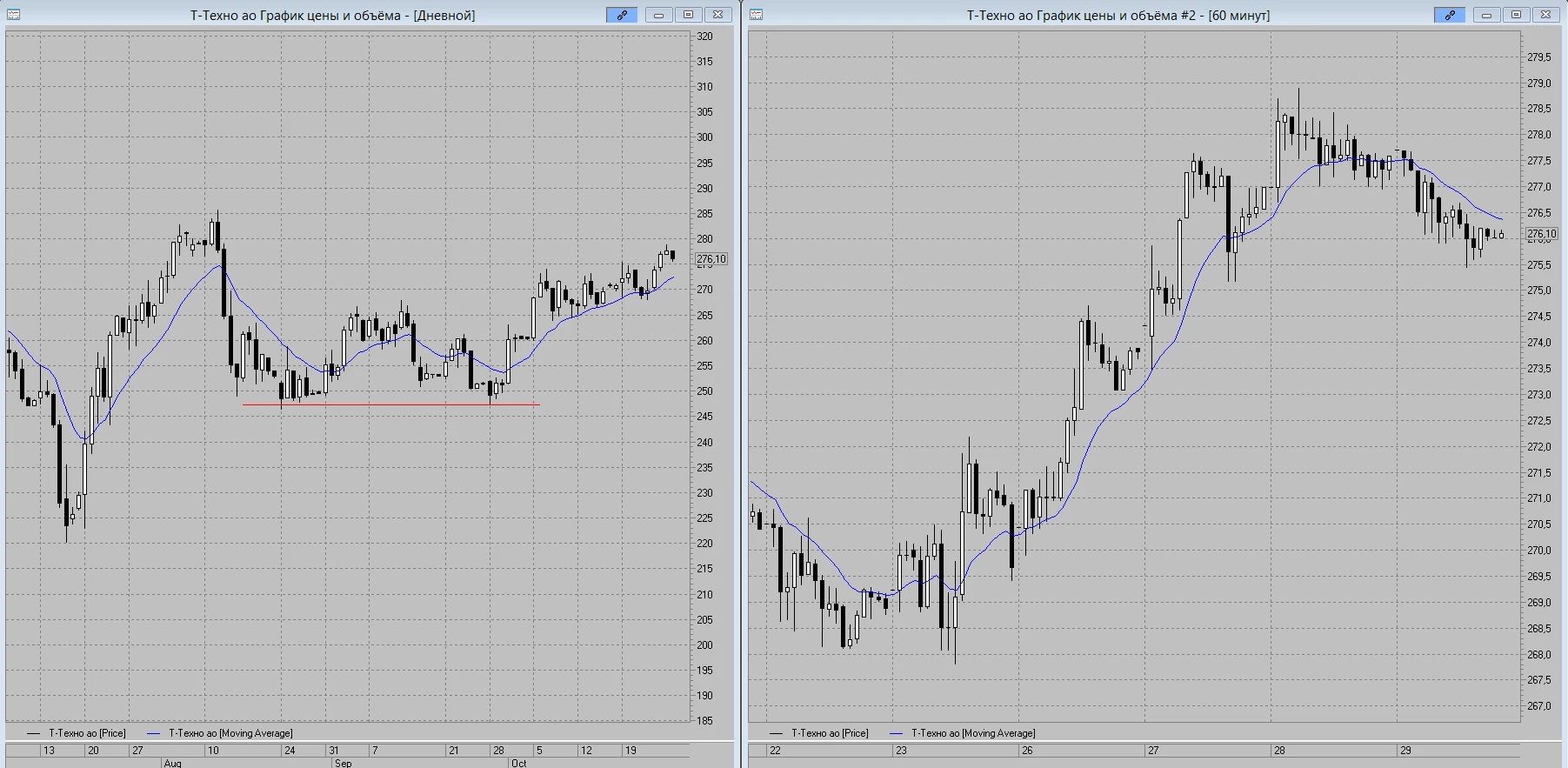Toggle the pin icon on the daily chart window
The image size is (1568, 768).
tap(622, 15)
